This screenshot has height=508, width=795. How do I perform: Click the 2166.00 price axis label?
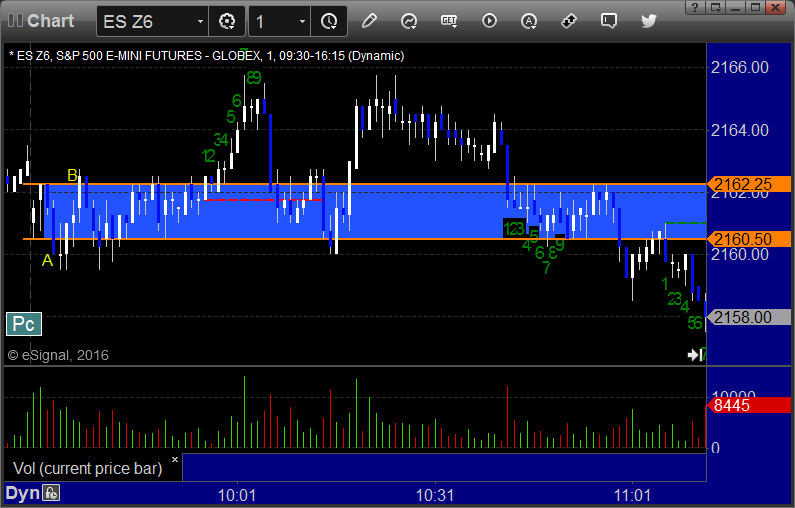click(x=740, y=67)
